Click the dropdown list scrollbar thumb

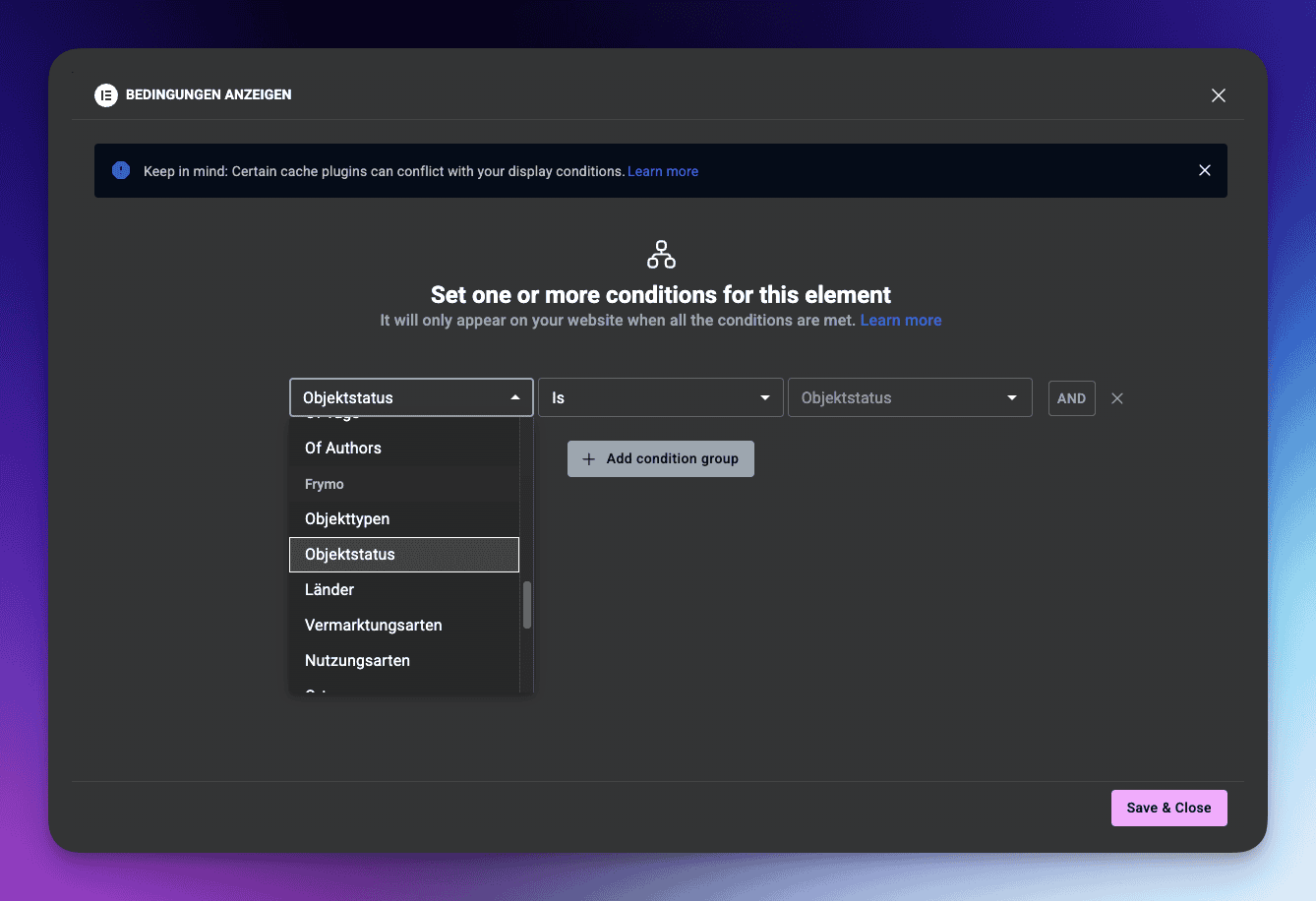tap(527, 605)
